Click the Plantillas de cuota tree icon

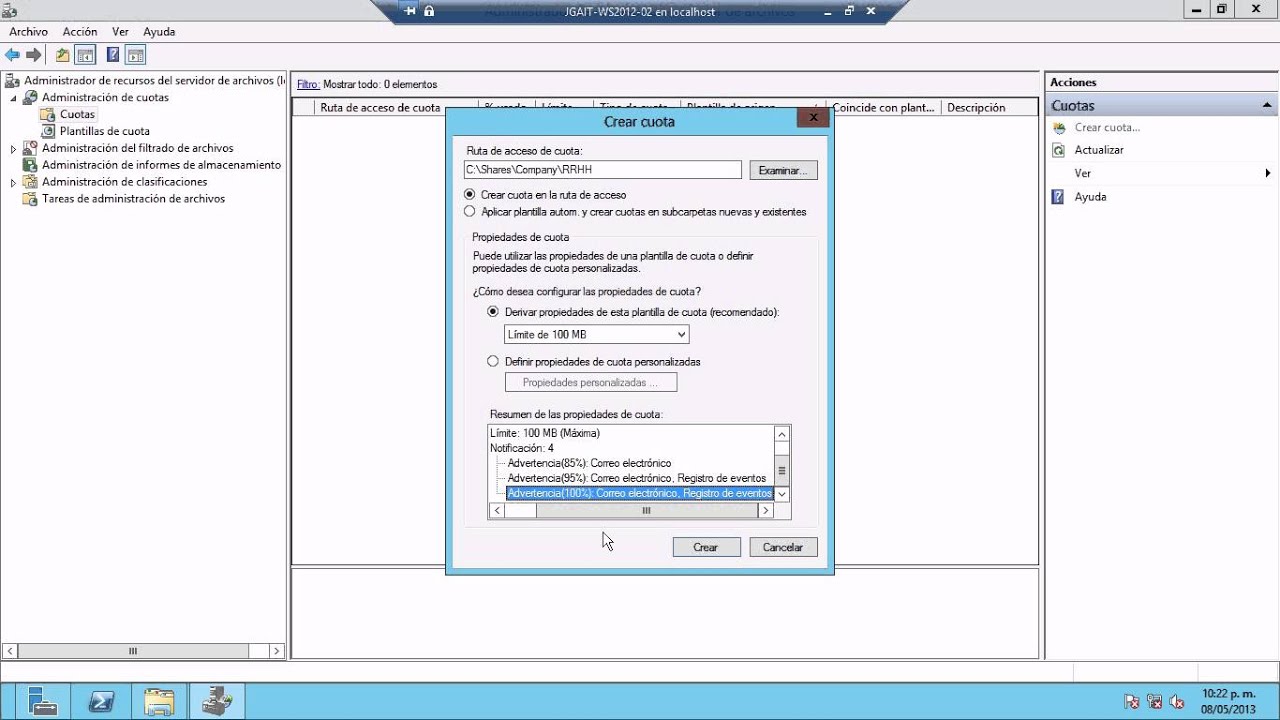coord(48,131)
